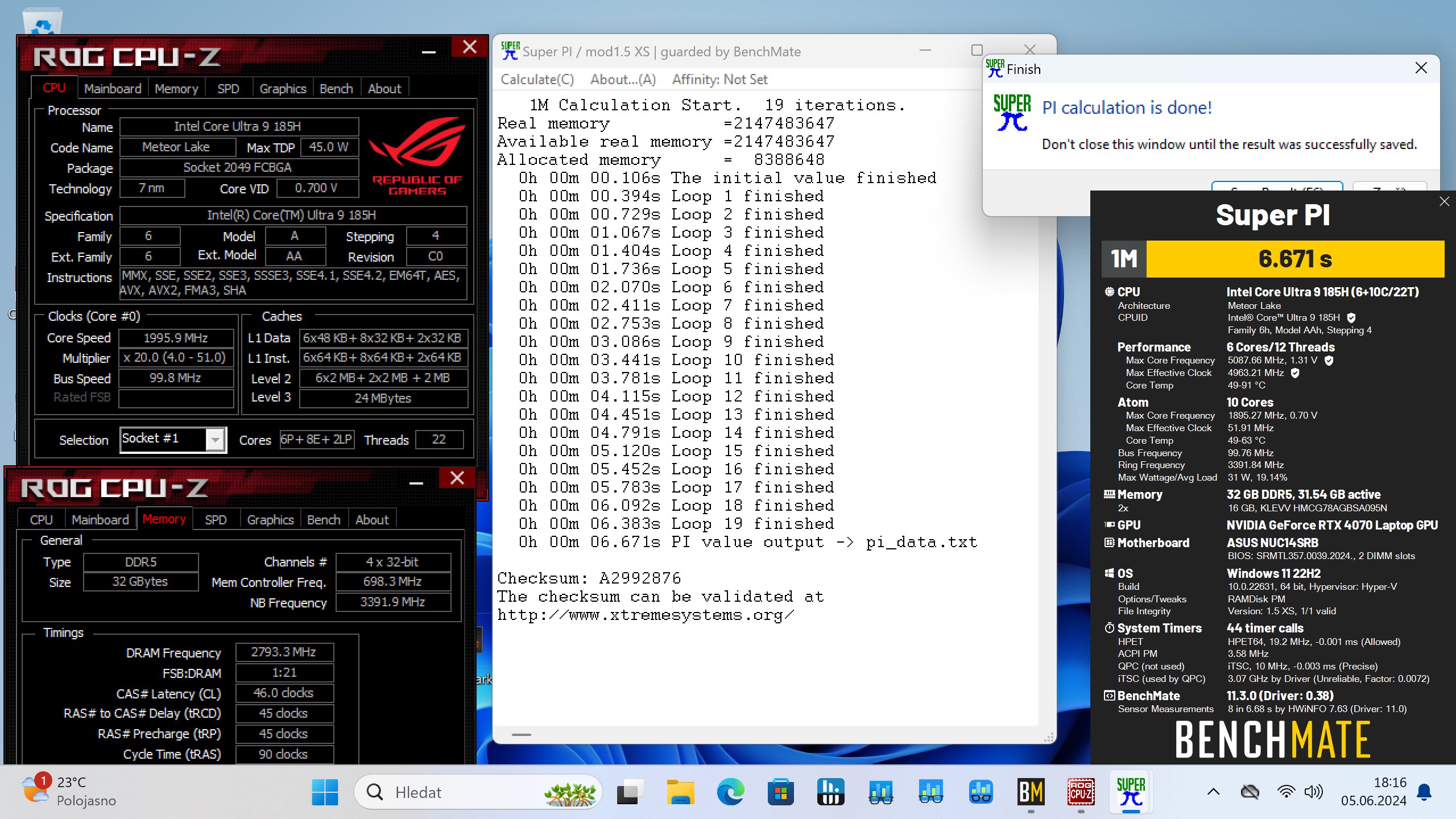Click Loop 19 finished line

[x=677, y=524]
